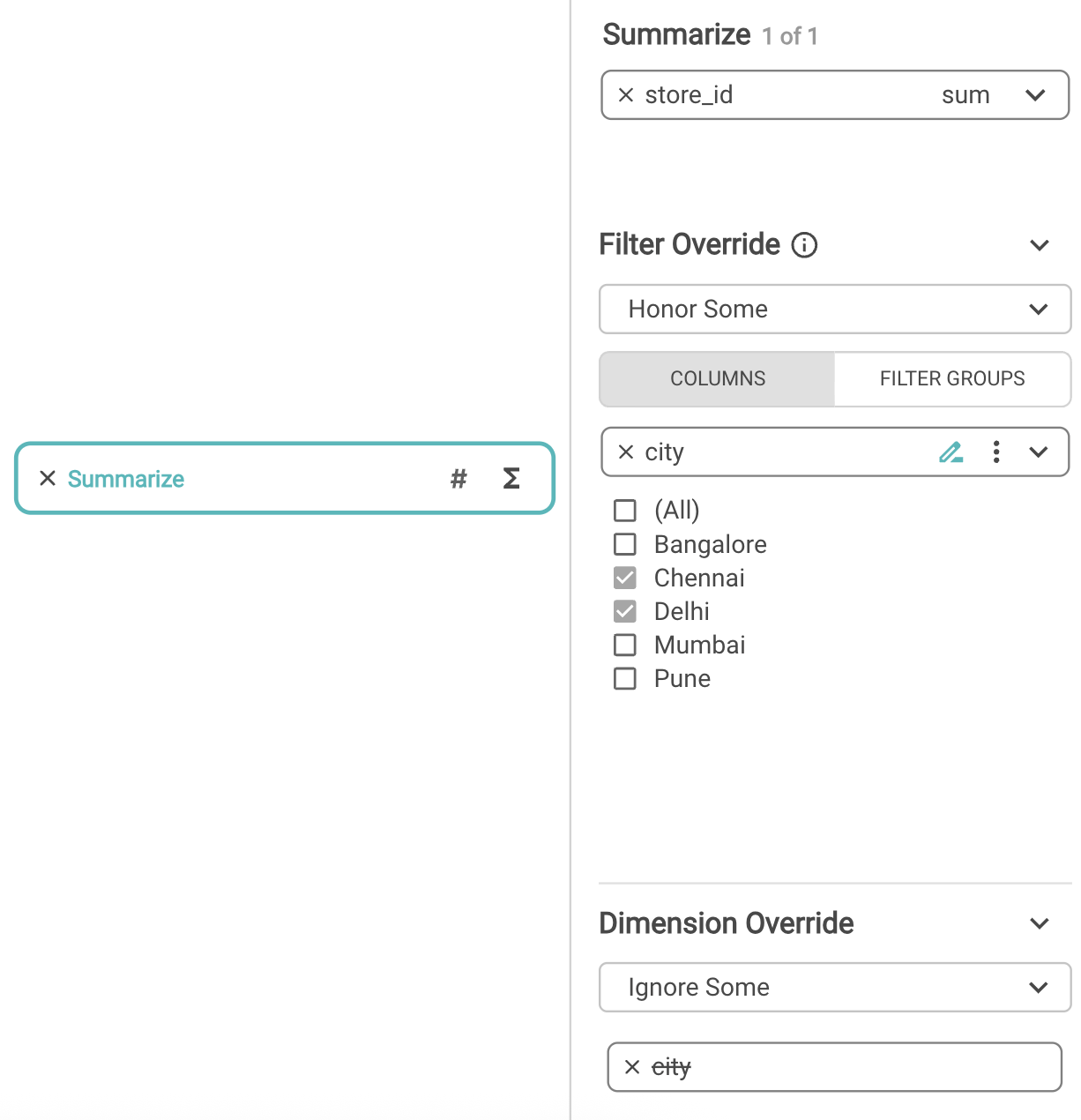Remove city filter column with X
Image resolution: width=1081 pixels, height=1120 pixels.
click(626, 452)
